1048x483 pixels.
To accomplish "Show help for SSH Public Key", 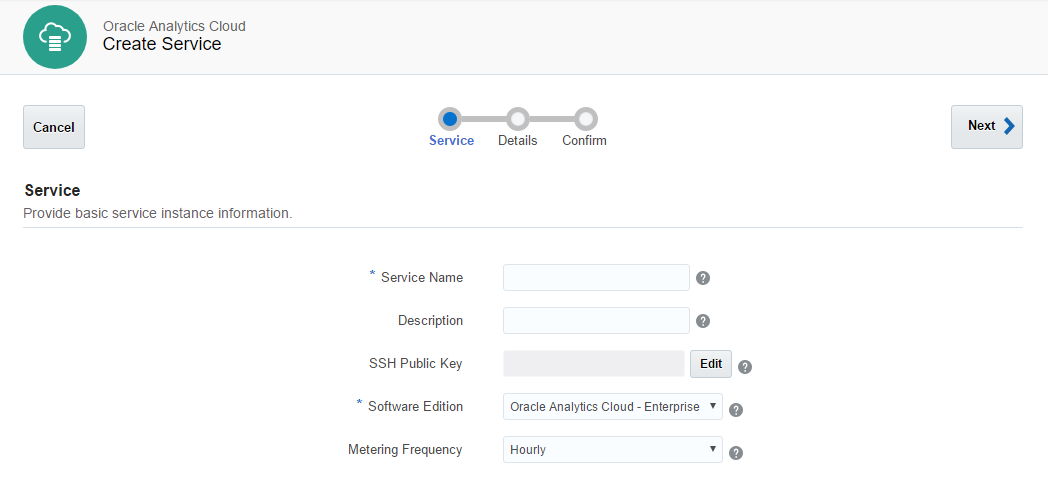I will coord(745,367).
